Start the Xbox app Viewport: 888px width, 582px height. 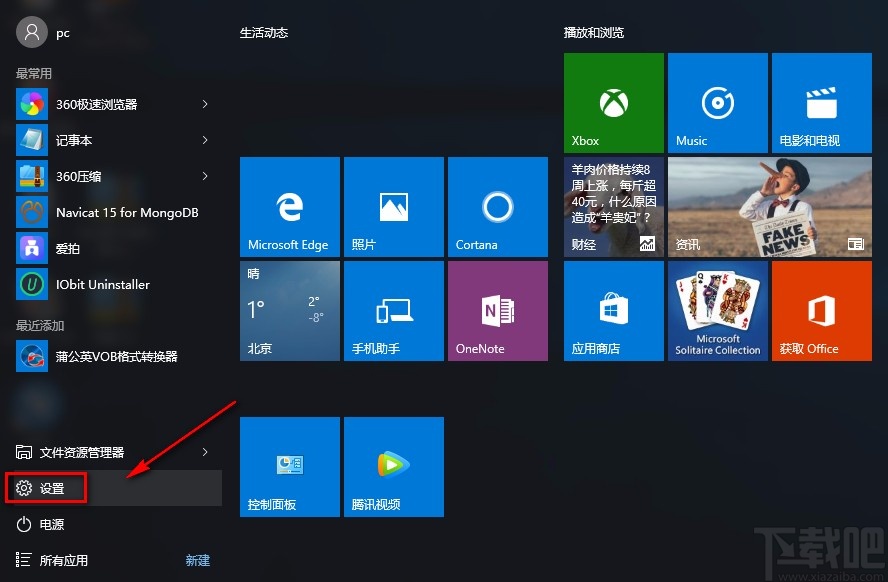pos(613,102)
